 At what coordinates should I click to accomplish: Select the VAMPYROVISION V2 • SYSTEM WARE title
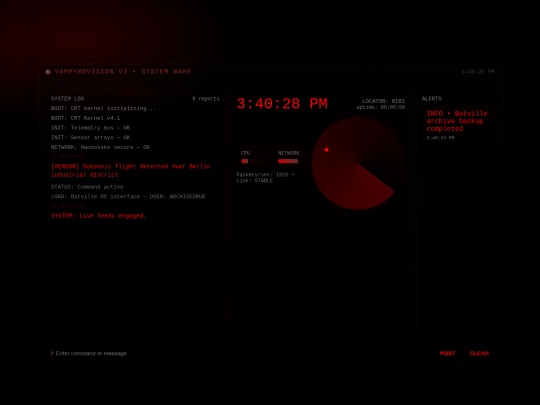[x=123, y=72]
